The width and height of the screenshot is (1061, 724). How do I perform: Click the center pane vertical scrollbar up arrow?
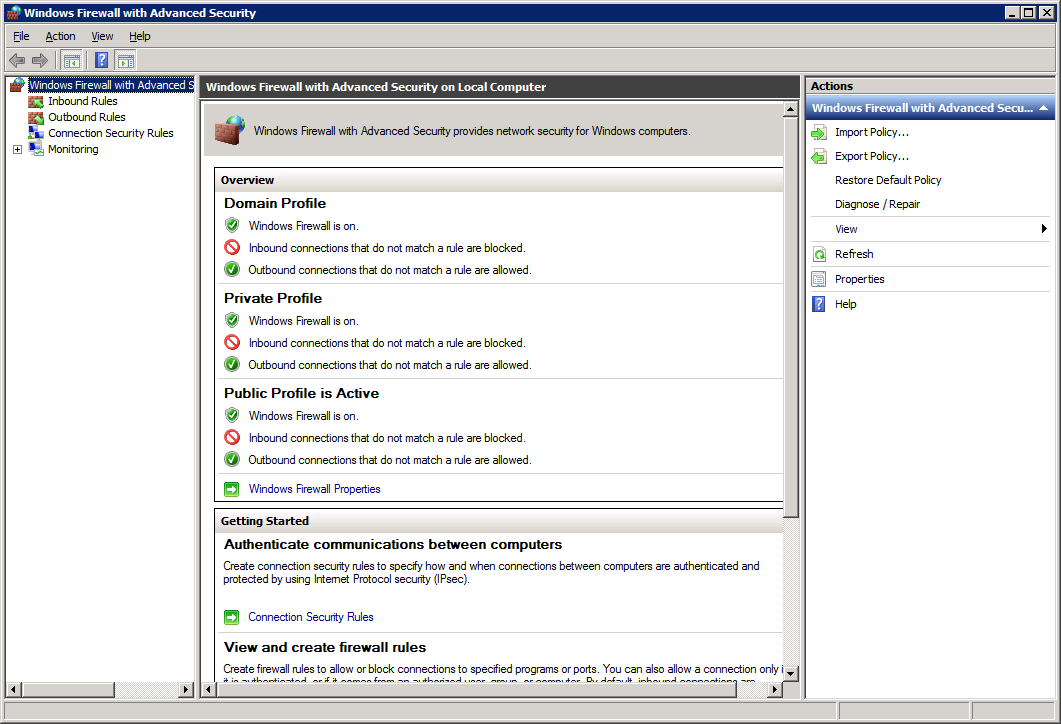tap(790, 109)
